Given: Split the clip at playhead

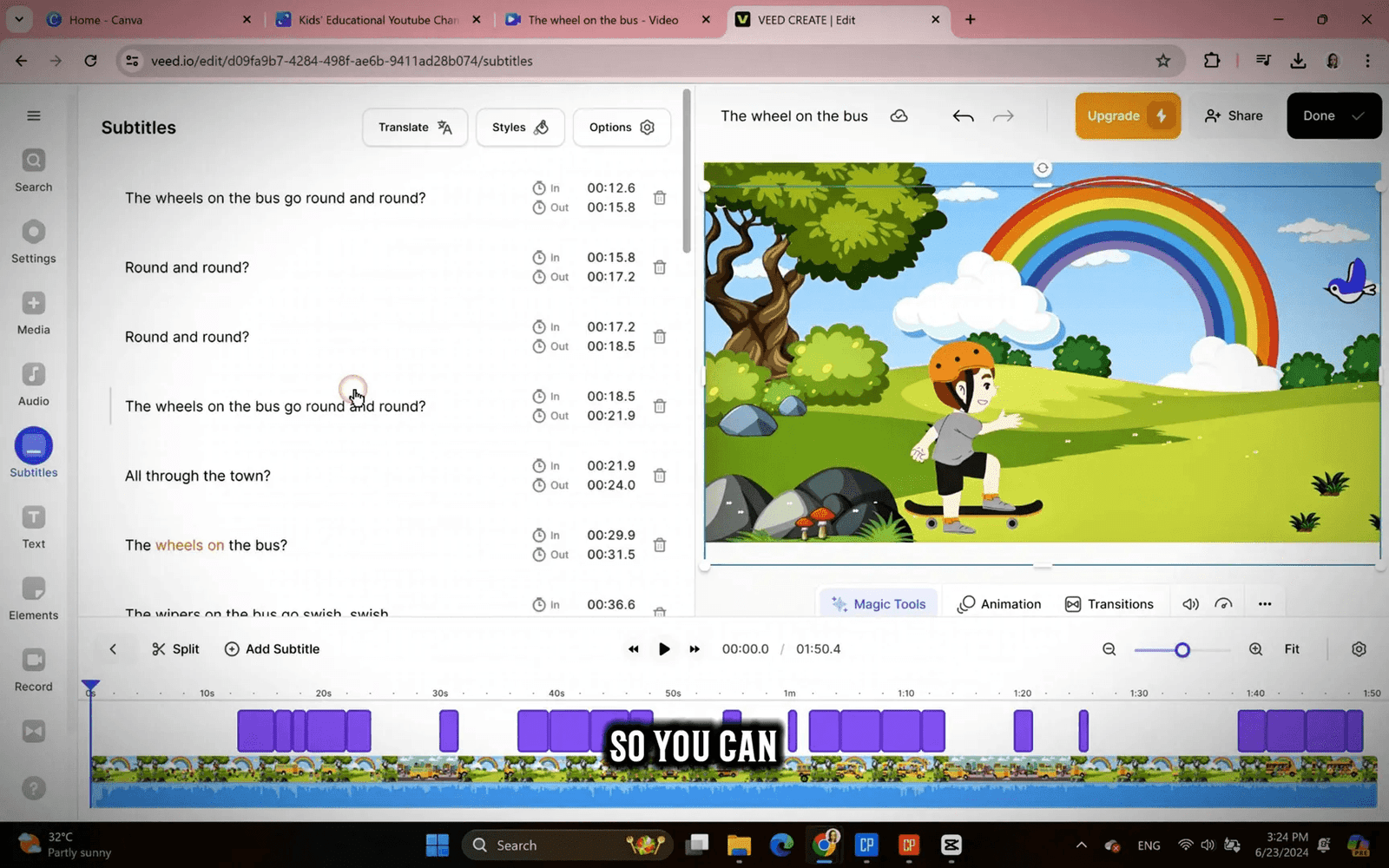Looking at the screenshot, I should point(175,649).
